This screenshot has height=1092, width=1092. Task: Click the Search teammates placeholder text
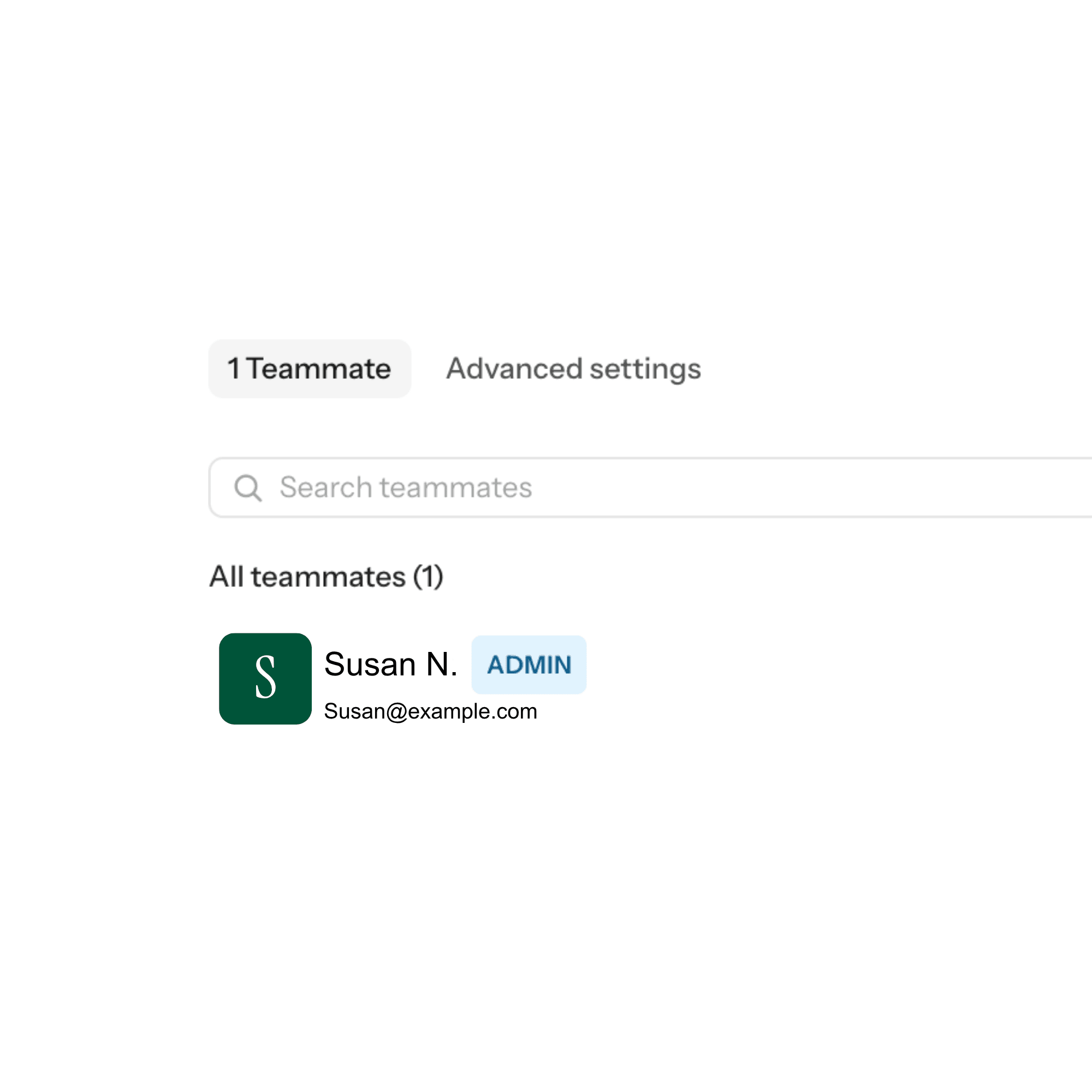406,487
